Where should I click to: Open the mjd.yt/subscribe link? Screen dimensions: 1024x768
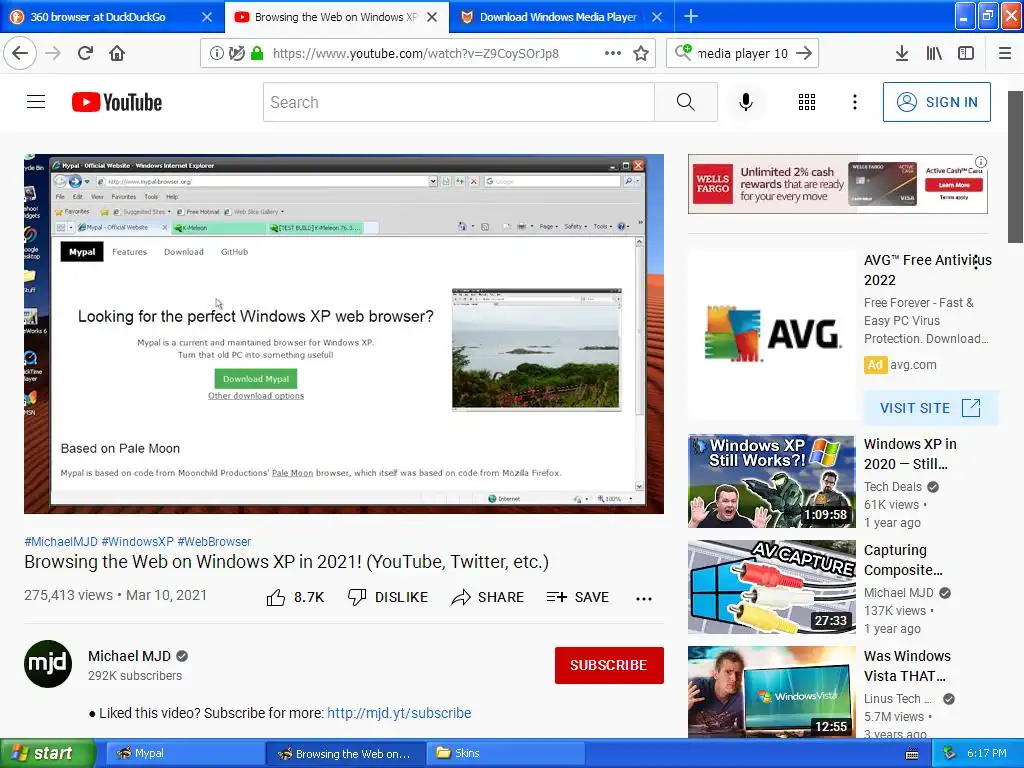399,712
